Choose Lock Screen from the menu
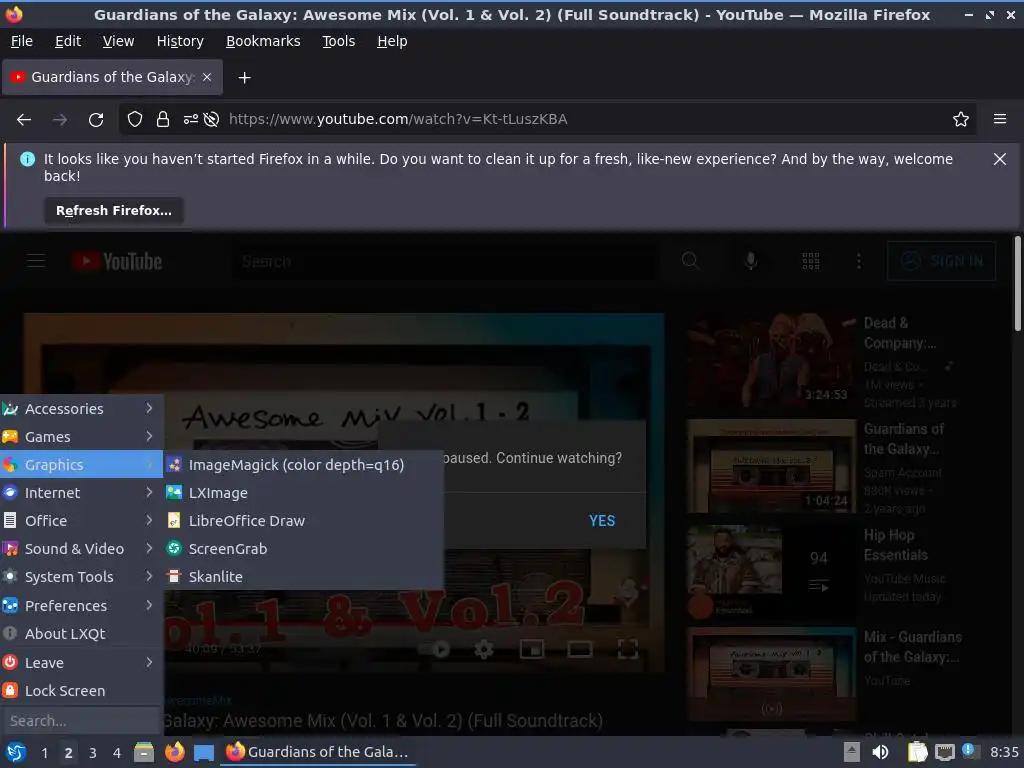Screen dimensions: 1024x768 (81, 690)
